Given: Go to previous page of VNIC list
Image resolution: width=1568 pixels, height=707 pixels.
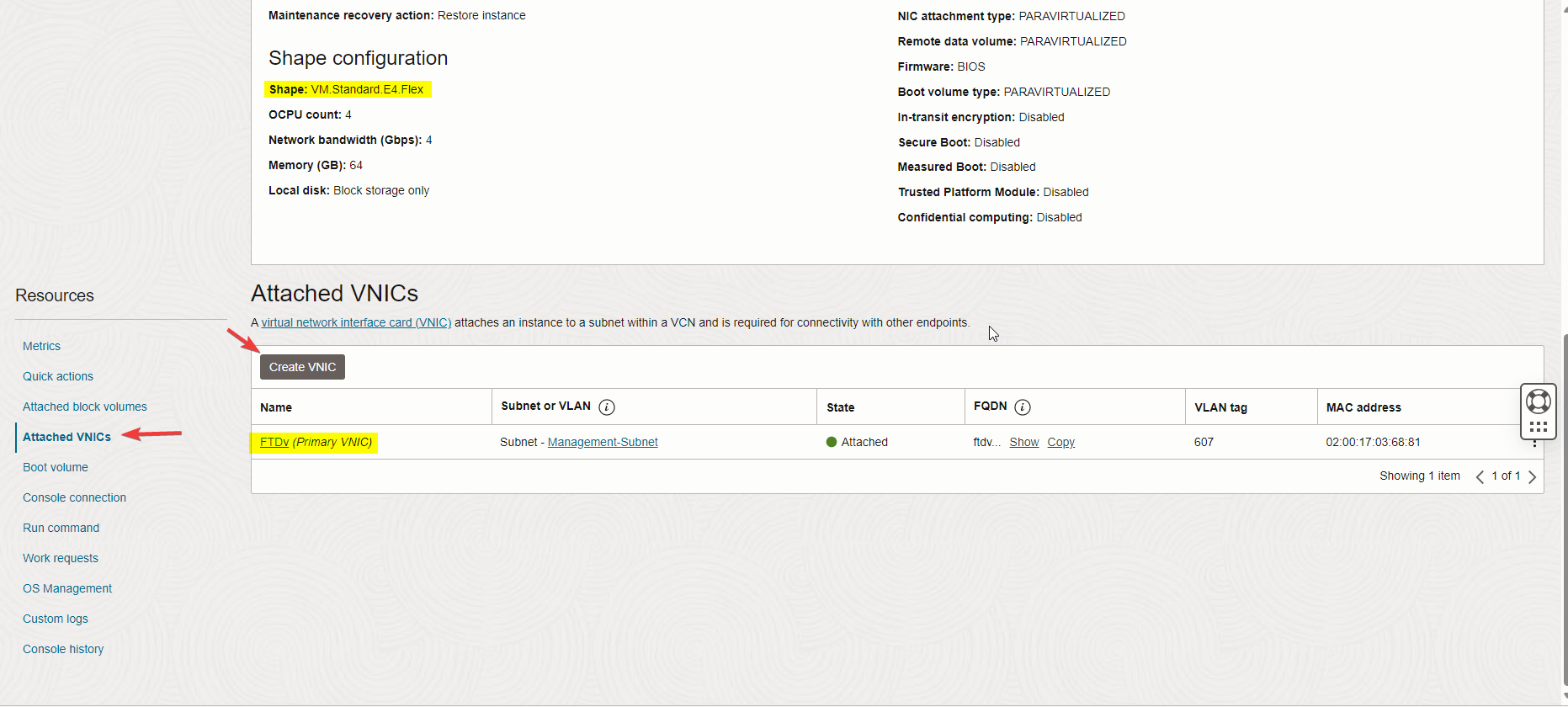Looking at the screenshot, I should 1480,476.
